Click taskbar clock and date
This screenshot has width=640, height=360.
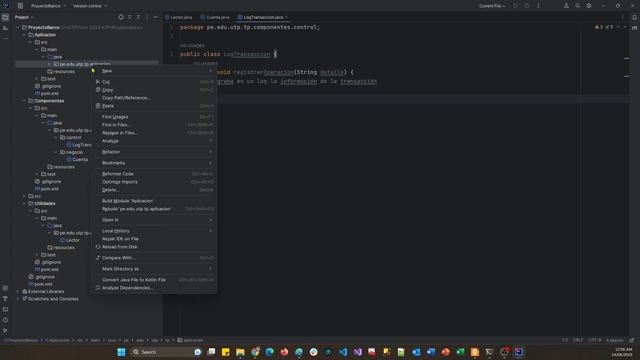pyautogui.click(x=623, y=352)
